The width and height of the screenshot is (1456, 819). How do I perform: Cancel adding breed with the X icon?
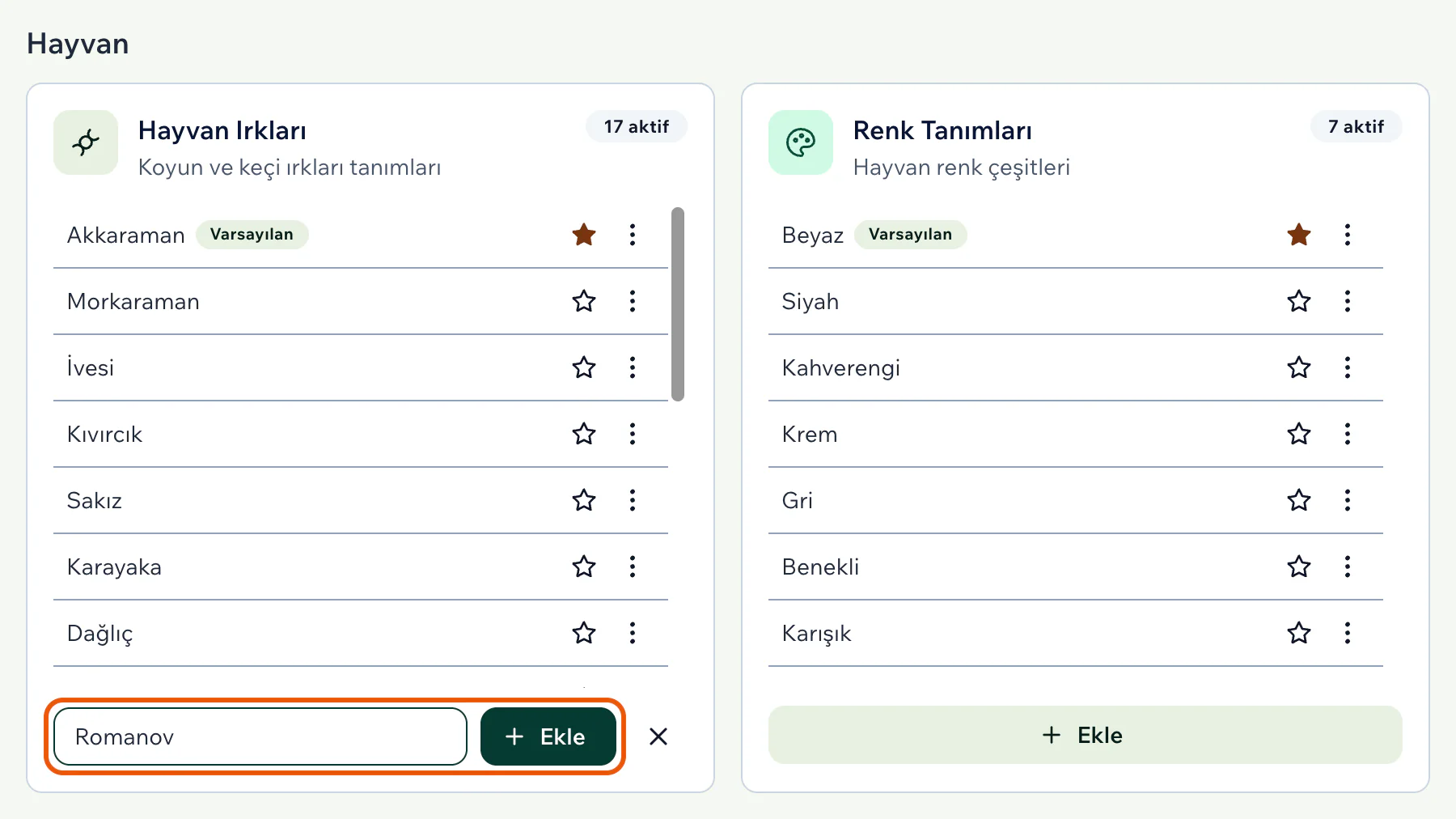[x=658, y=736]
